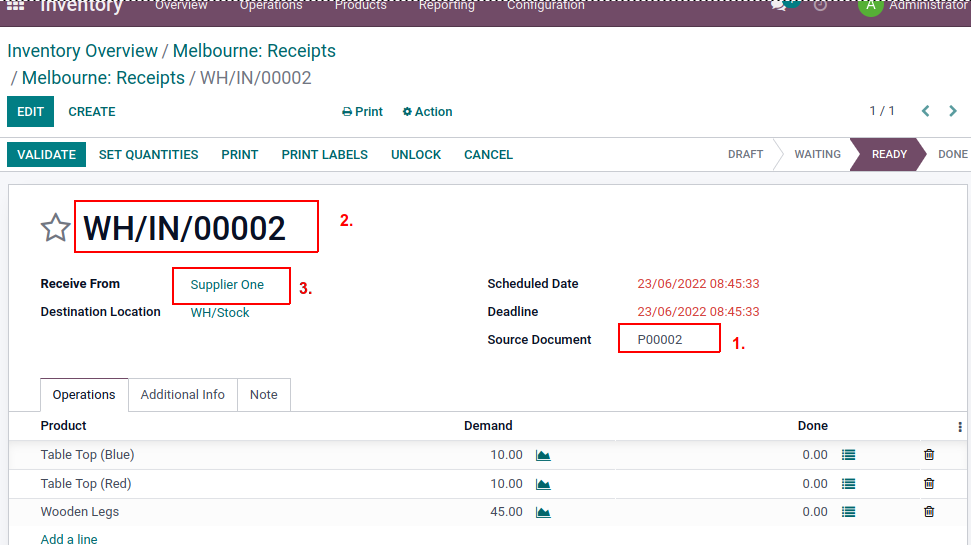
Task: Go to Inventory Overview breadcrumb
Action: 82,51
